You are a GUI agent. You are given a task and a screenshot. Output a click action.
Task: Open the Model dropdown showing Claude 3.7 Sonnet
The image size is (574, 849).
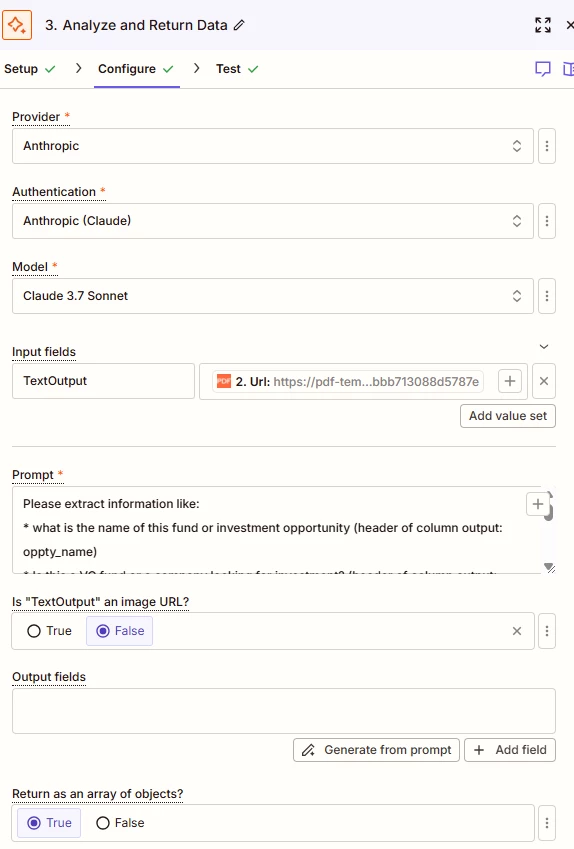273,296
